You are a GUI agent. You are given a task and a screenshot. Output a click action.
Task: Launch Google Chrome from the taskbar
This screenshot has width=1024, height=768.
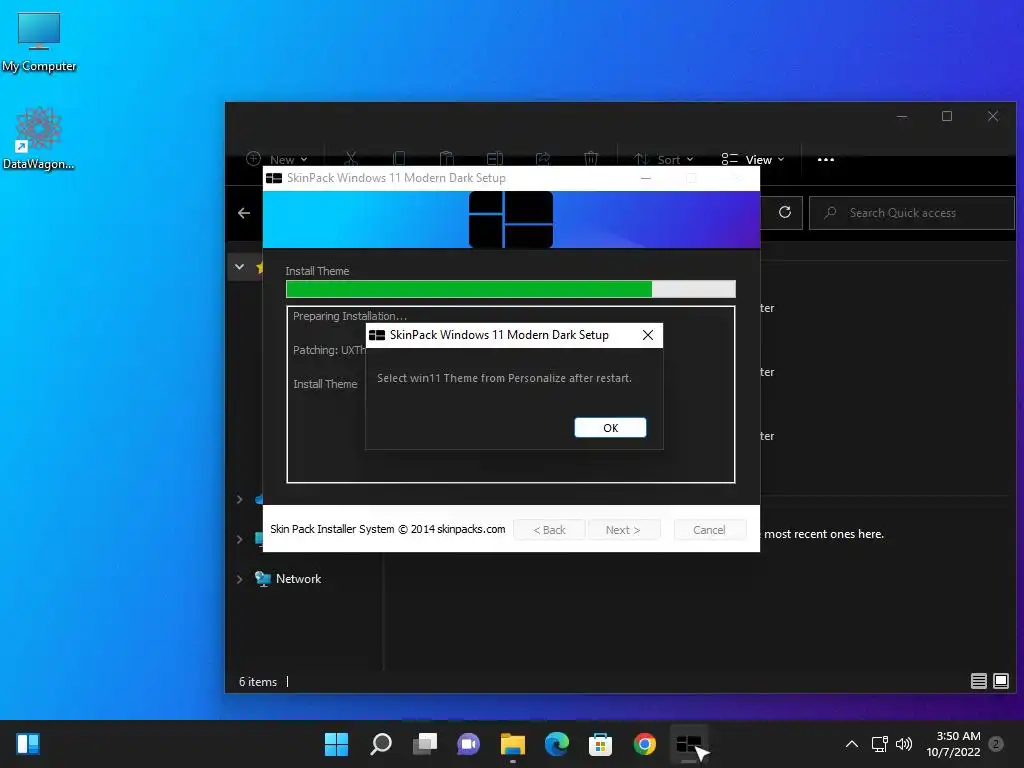(x=645, y=744)
